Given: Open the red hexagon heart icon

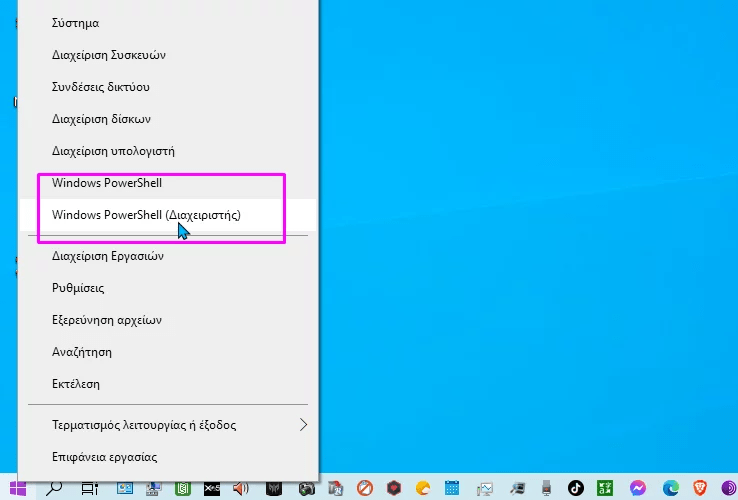Looking at the screenshot, I should click(x=394, y=488).
